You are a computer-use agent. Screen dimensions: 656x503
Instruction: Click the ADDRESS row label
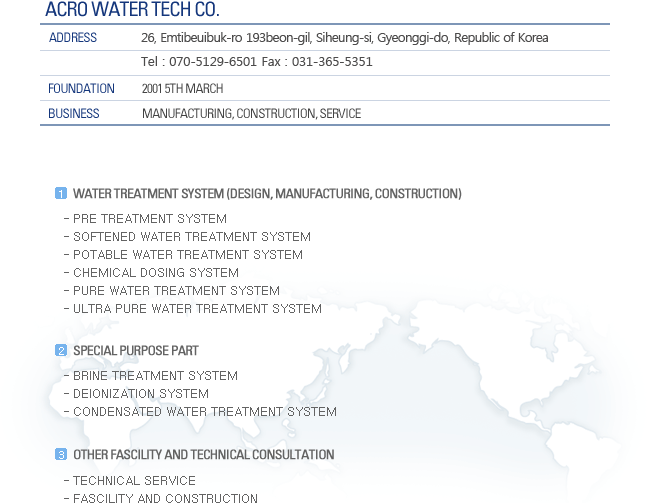coord(73,38)
